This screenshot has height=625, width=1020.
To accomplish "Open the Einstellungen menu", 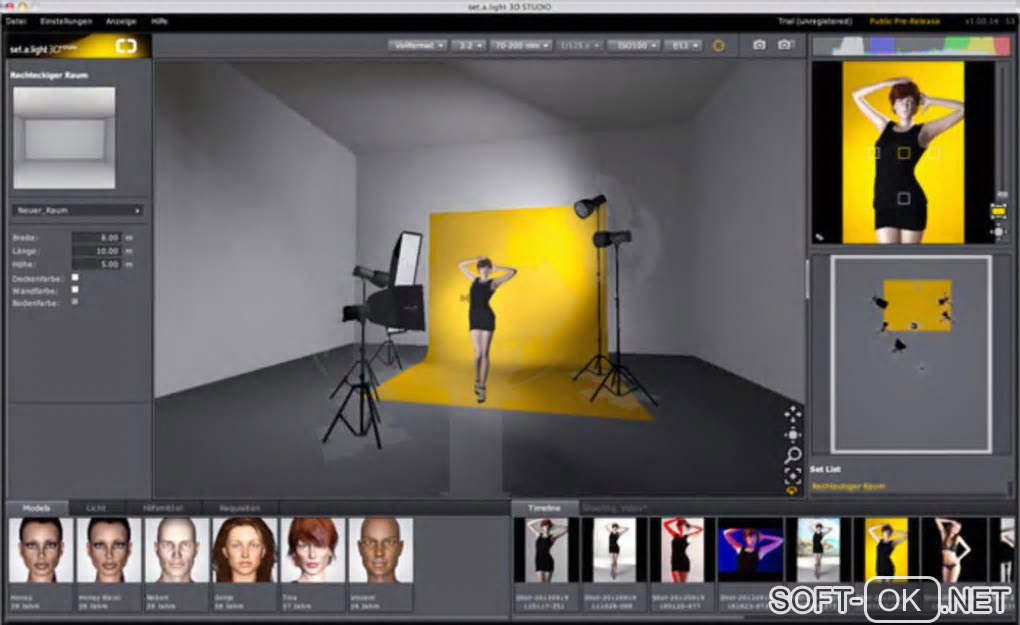I will [x=66, y=21].
